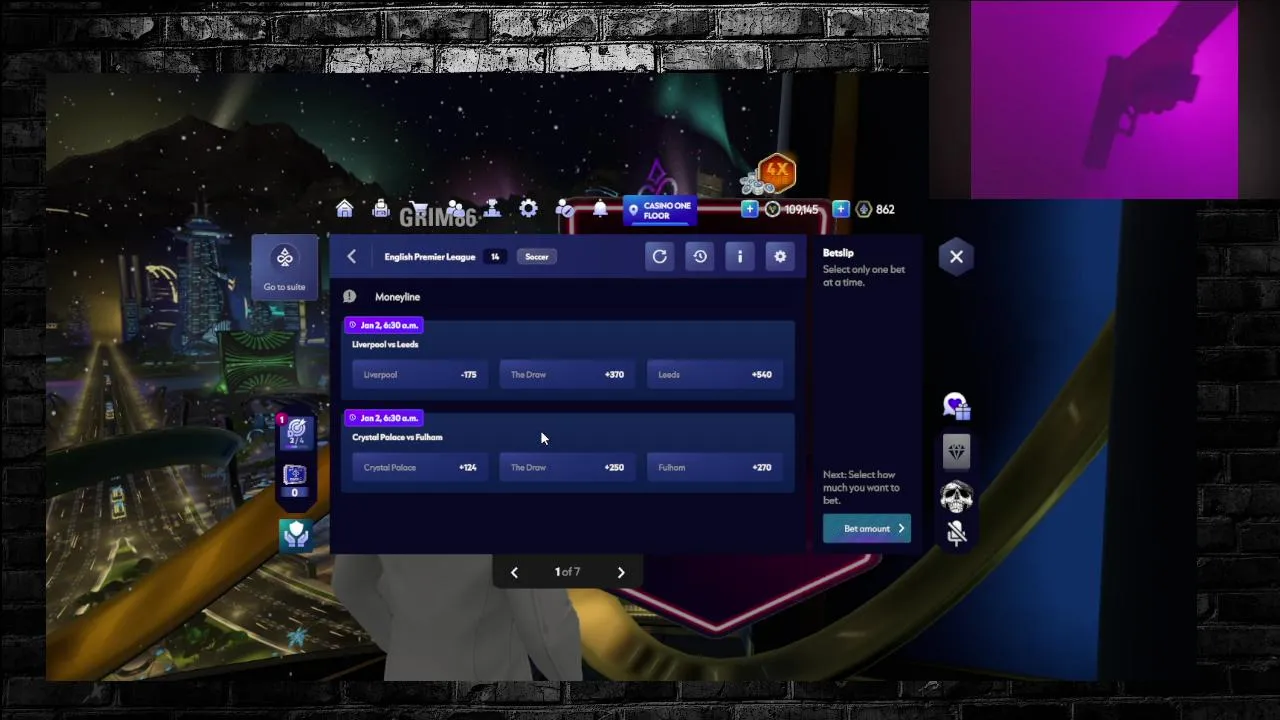Bet on Liverpool at -175
Screen dimensions: 1280x720
pos(420,375)
